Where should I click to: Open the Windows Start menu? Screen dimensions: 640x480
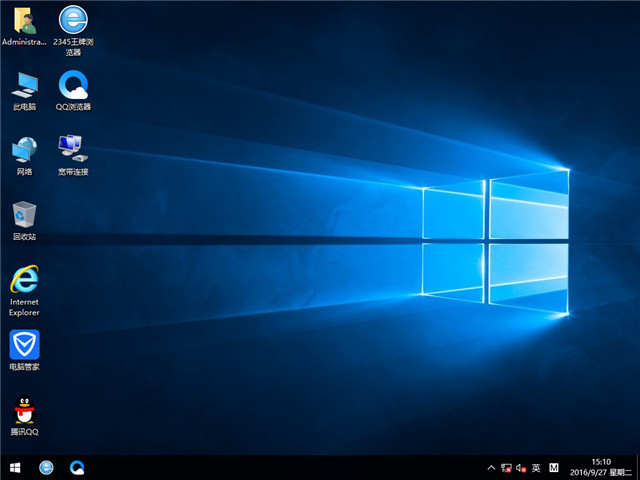[15, 467]
